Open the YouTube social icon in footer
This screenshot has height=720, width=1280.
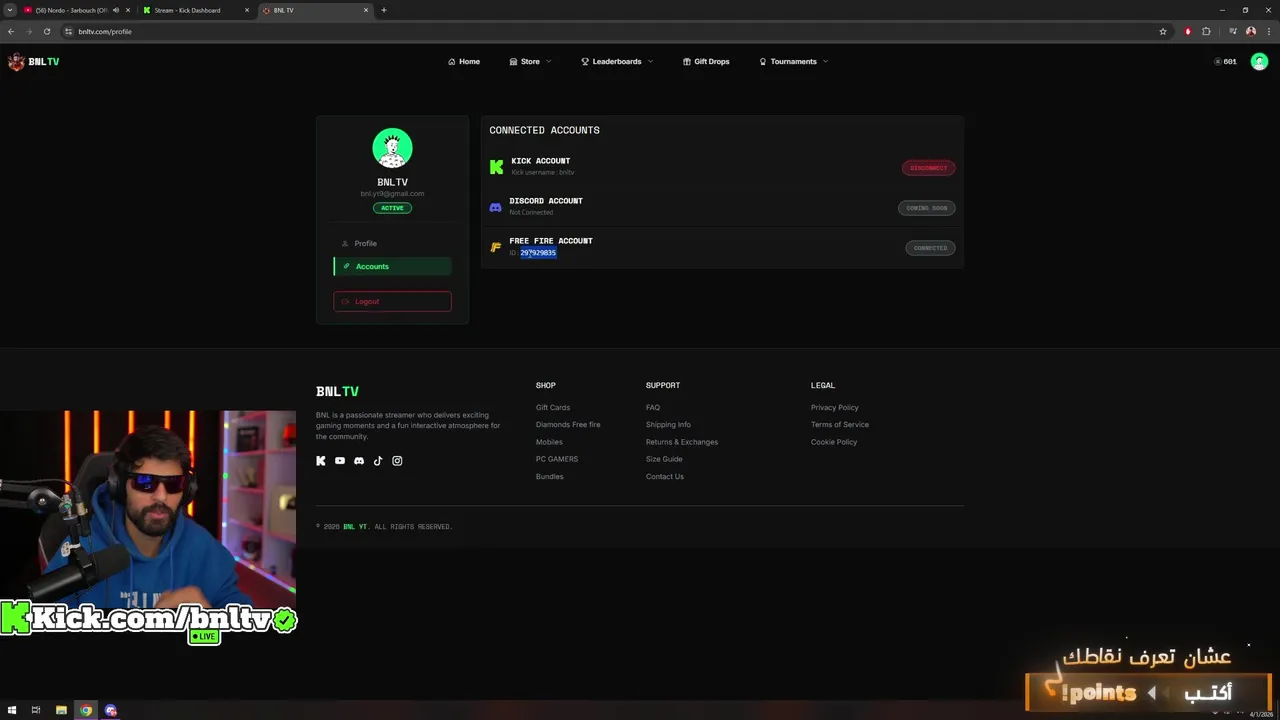[x=340, y=461]
